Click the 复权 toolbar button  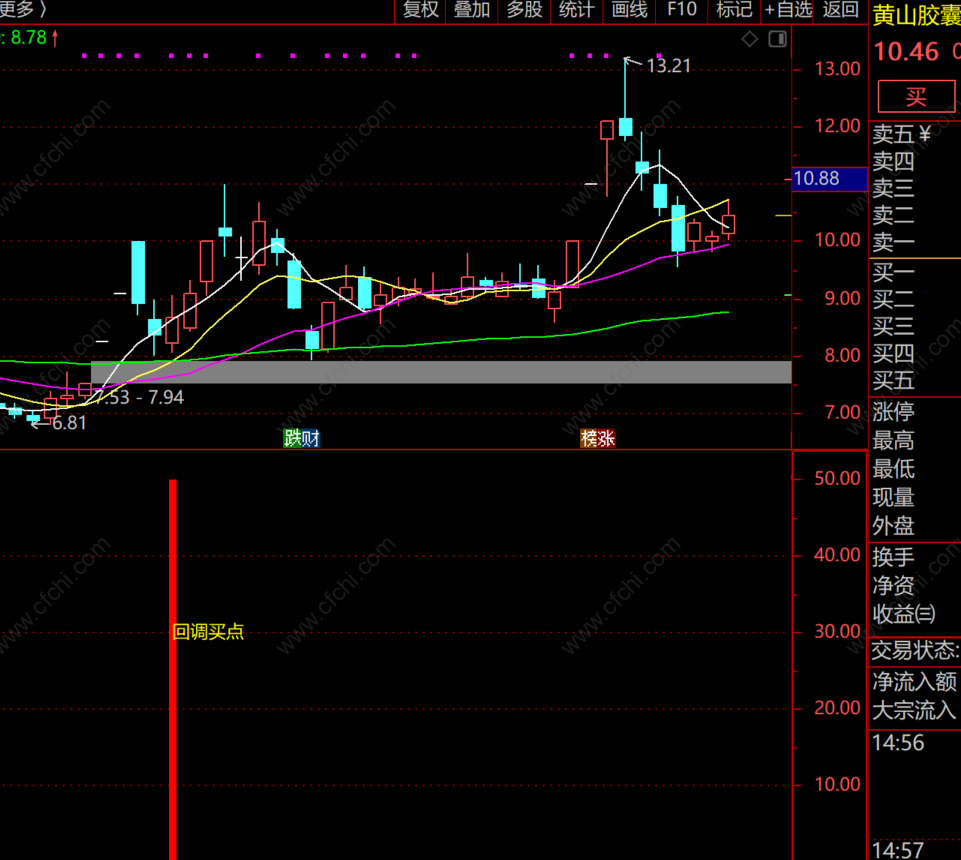[420, 10]
